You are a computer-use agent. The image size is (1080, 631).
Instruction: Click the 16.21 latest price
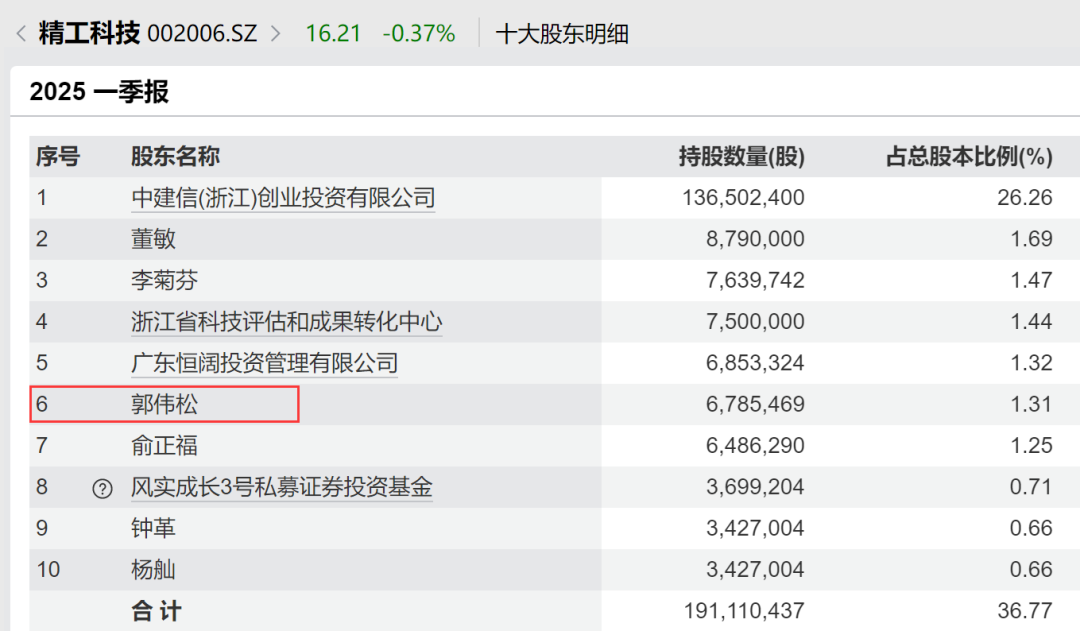point(333,33)
